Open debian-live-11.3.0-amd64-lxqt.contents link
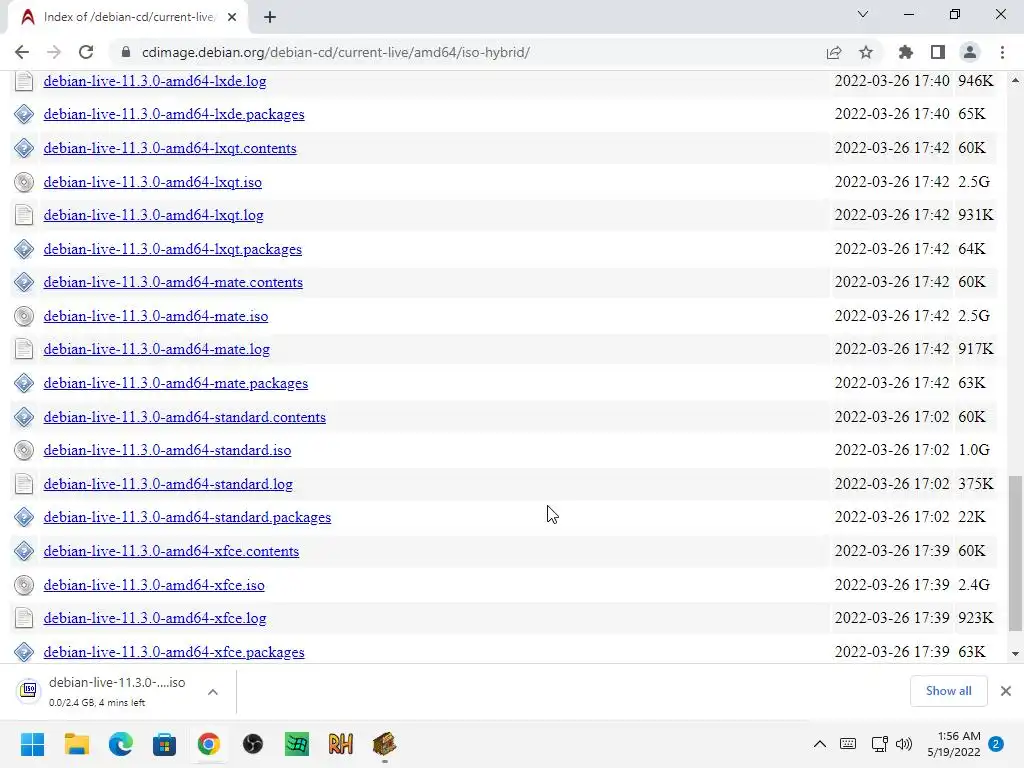1024x768 pixels. click(x=170, y=148)
